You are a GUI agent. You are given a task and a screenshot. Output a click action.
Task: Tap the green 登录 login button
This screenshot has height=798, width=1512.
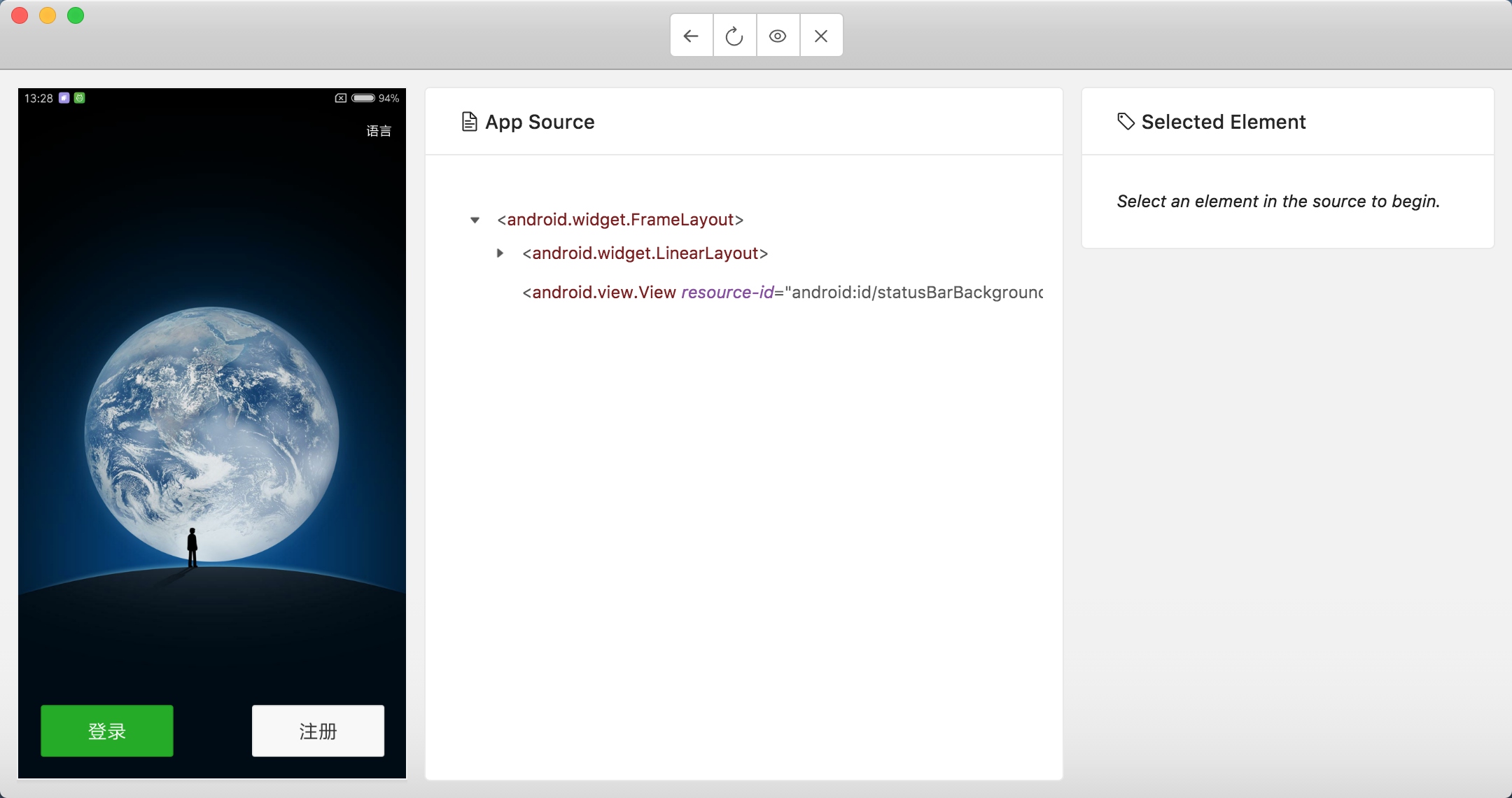pos(107,731)
